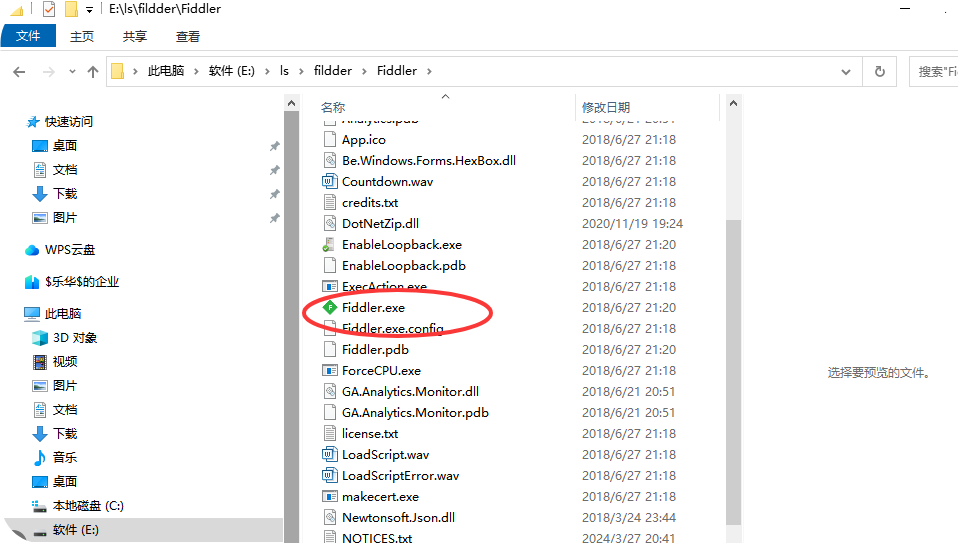
Task: Expand the chevron after fildder in breadcrumb
Action: coord(364,71)
